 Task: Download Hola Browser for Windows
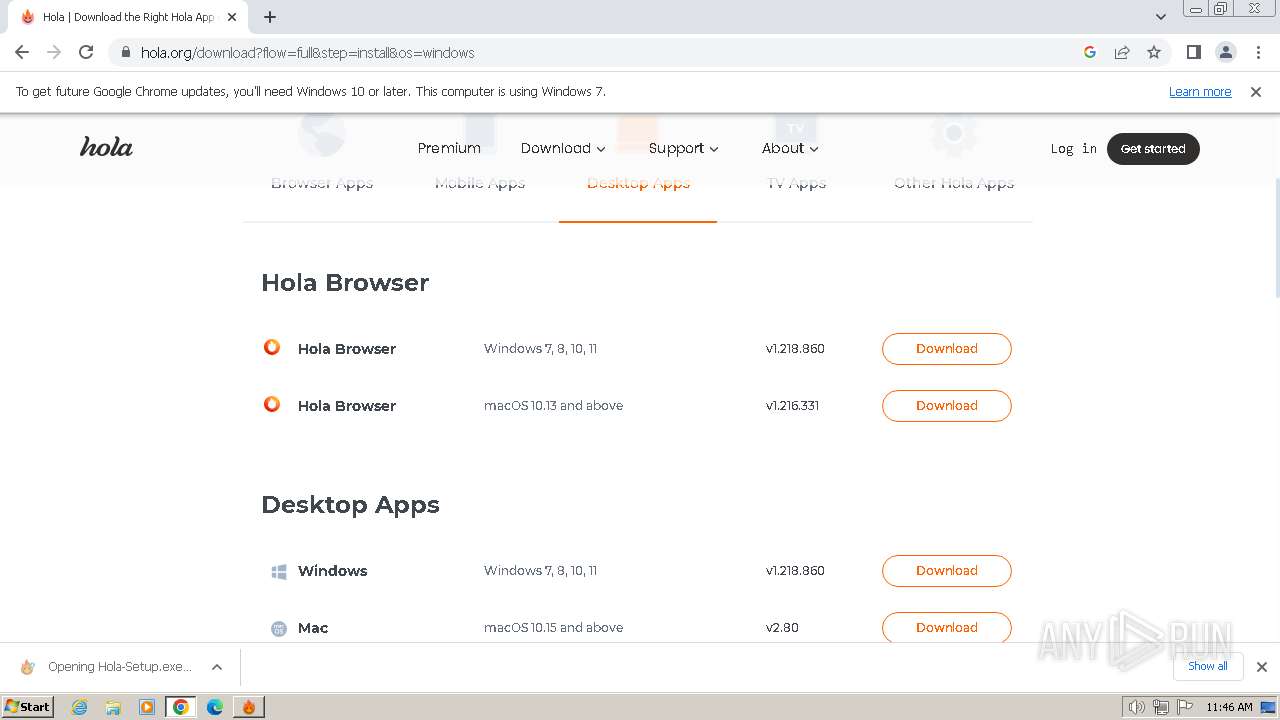coord(946,349)
